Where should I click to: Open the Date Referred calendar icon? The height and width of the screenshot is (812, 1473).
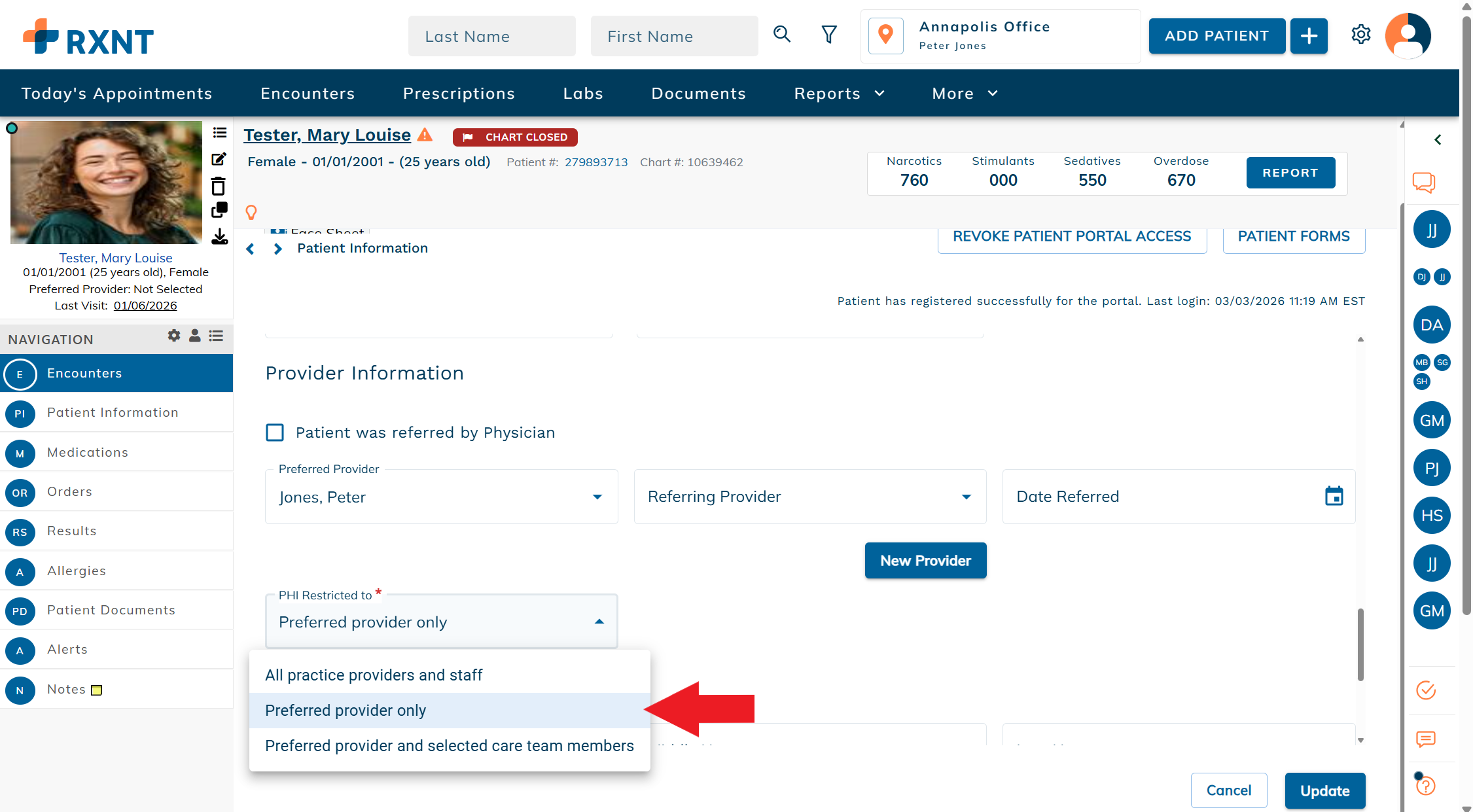(1334, 496)
